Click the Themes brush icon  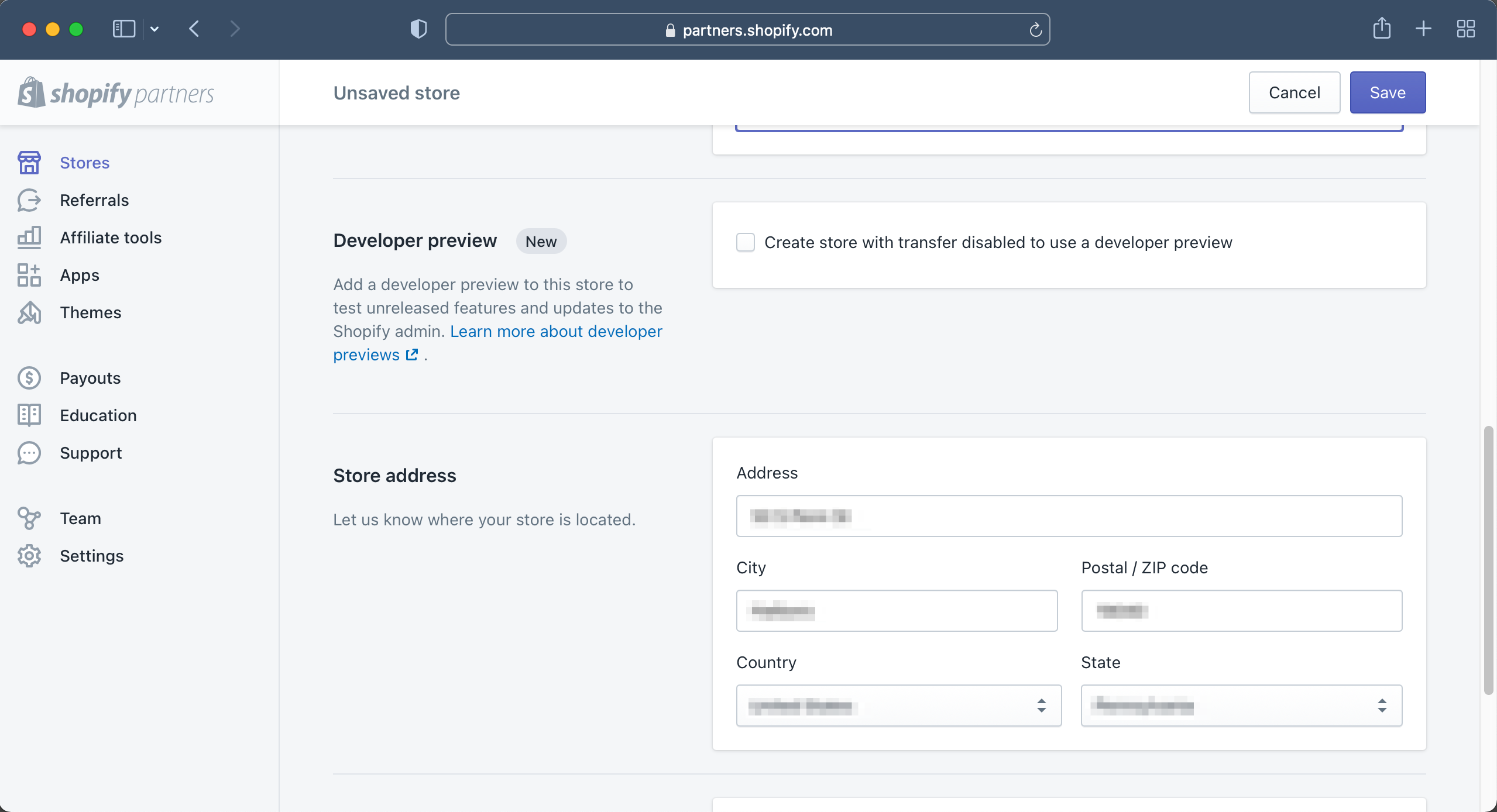coord(29,312)
